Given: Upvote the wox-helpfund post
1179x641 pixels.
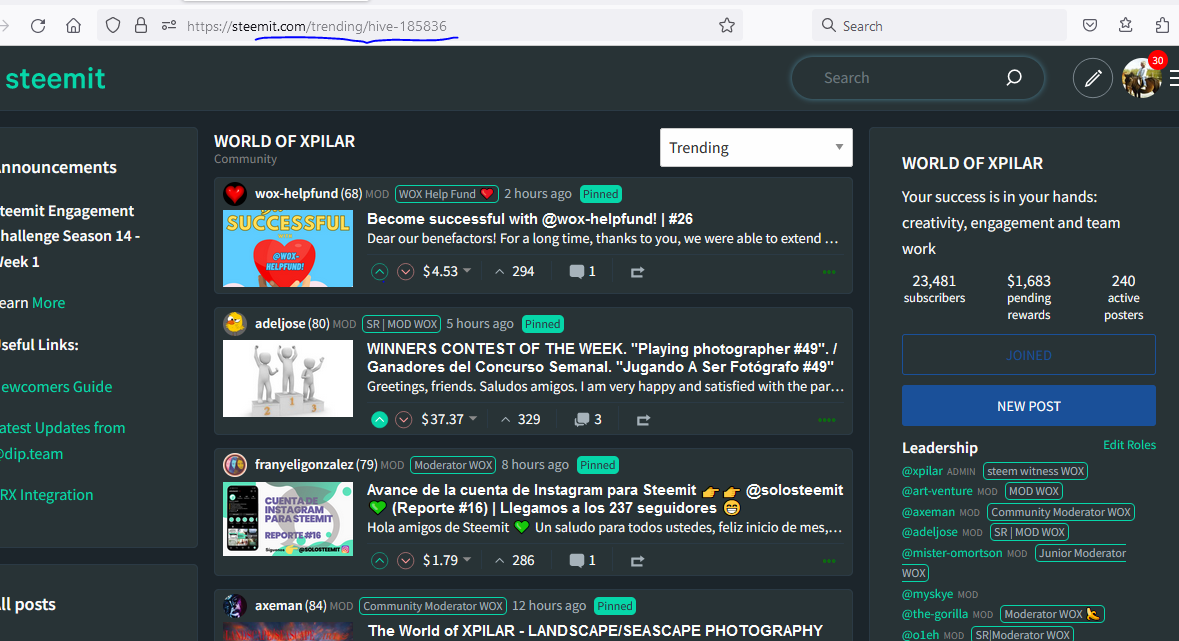Looking at the screenshot, I should [x=380, y=272].
